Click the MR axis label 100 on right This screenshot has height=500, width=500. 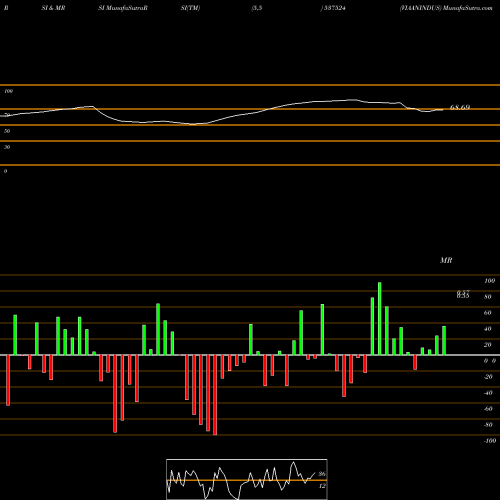point(489,281)
